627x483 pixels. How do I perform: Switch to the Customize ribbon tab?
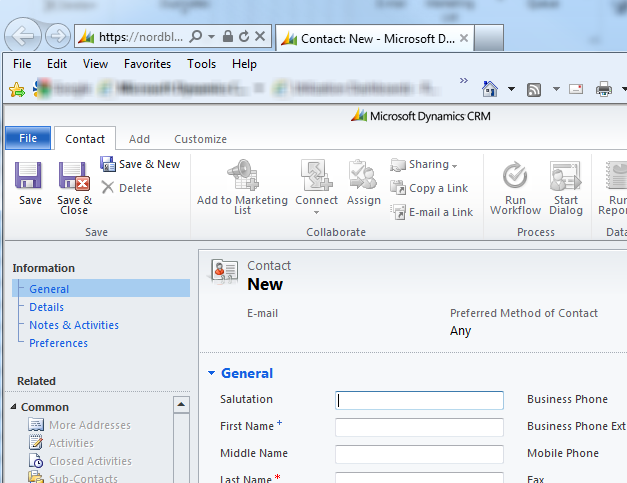pos(200,139)
